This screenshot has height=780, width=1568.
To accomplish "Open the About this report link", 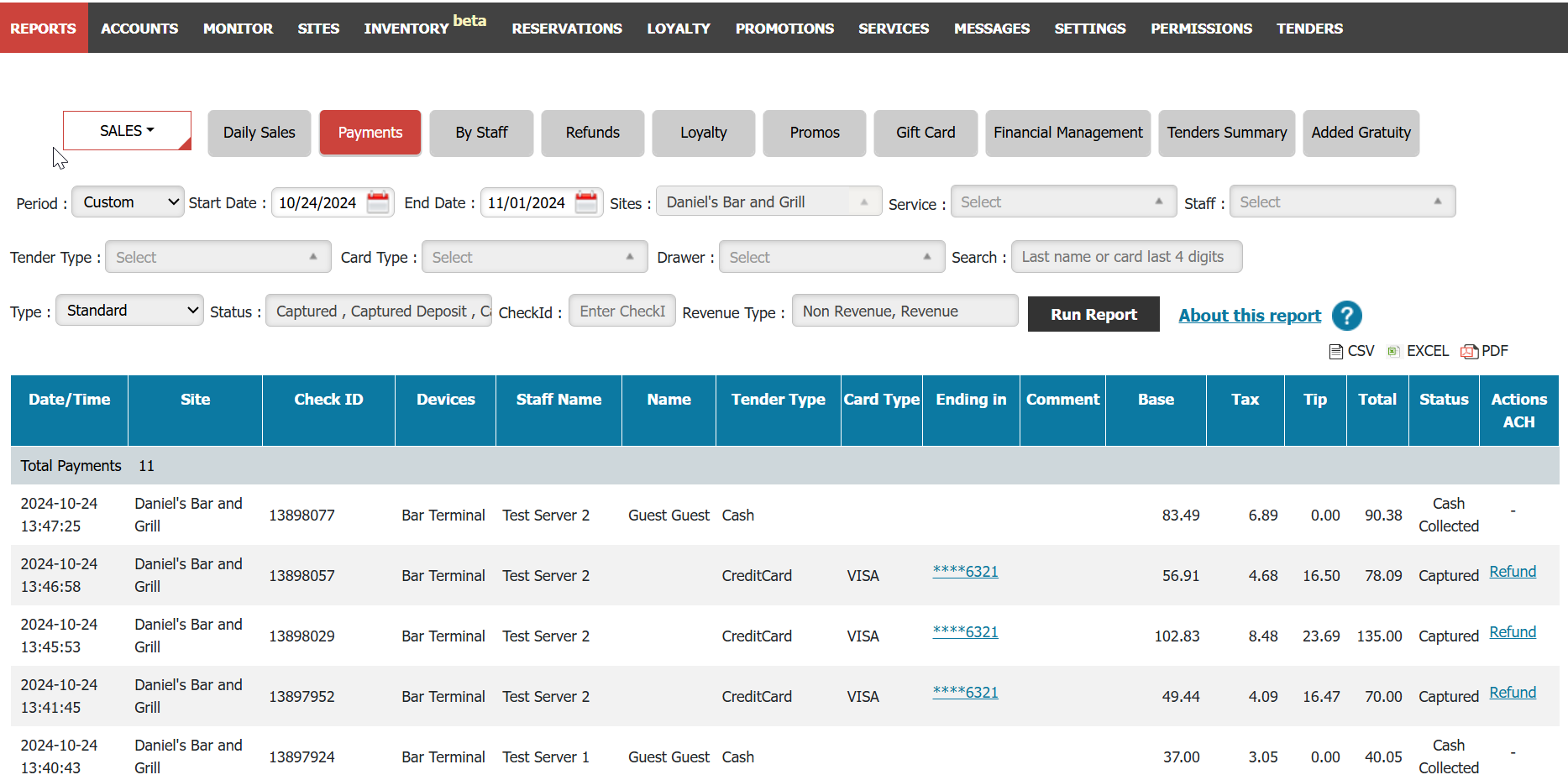I will pyautogui.click(x=1249, y=316).
